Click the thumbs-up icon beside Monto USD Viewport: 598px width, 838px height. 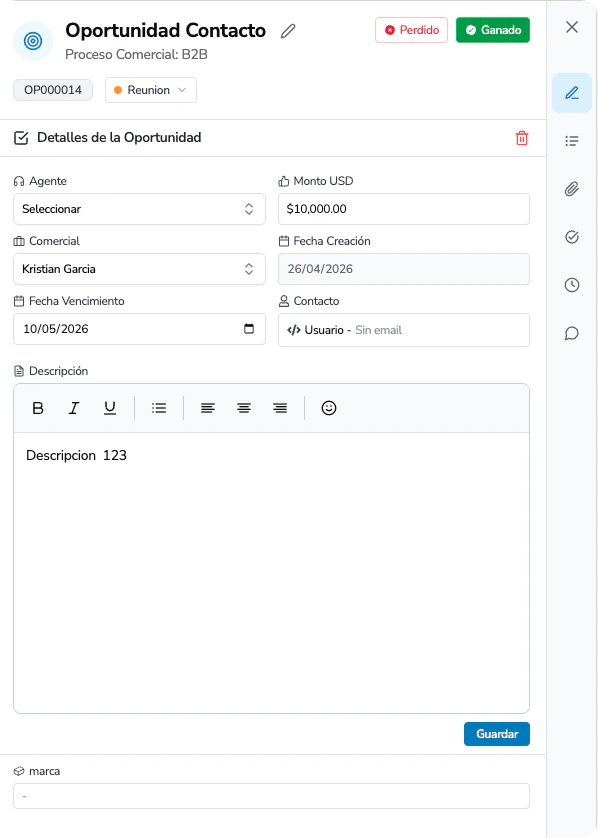pos(284,181)
